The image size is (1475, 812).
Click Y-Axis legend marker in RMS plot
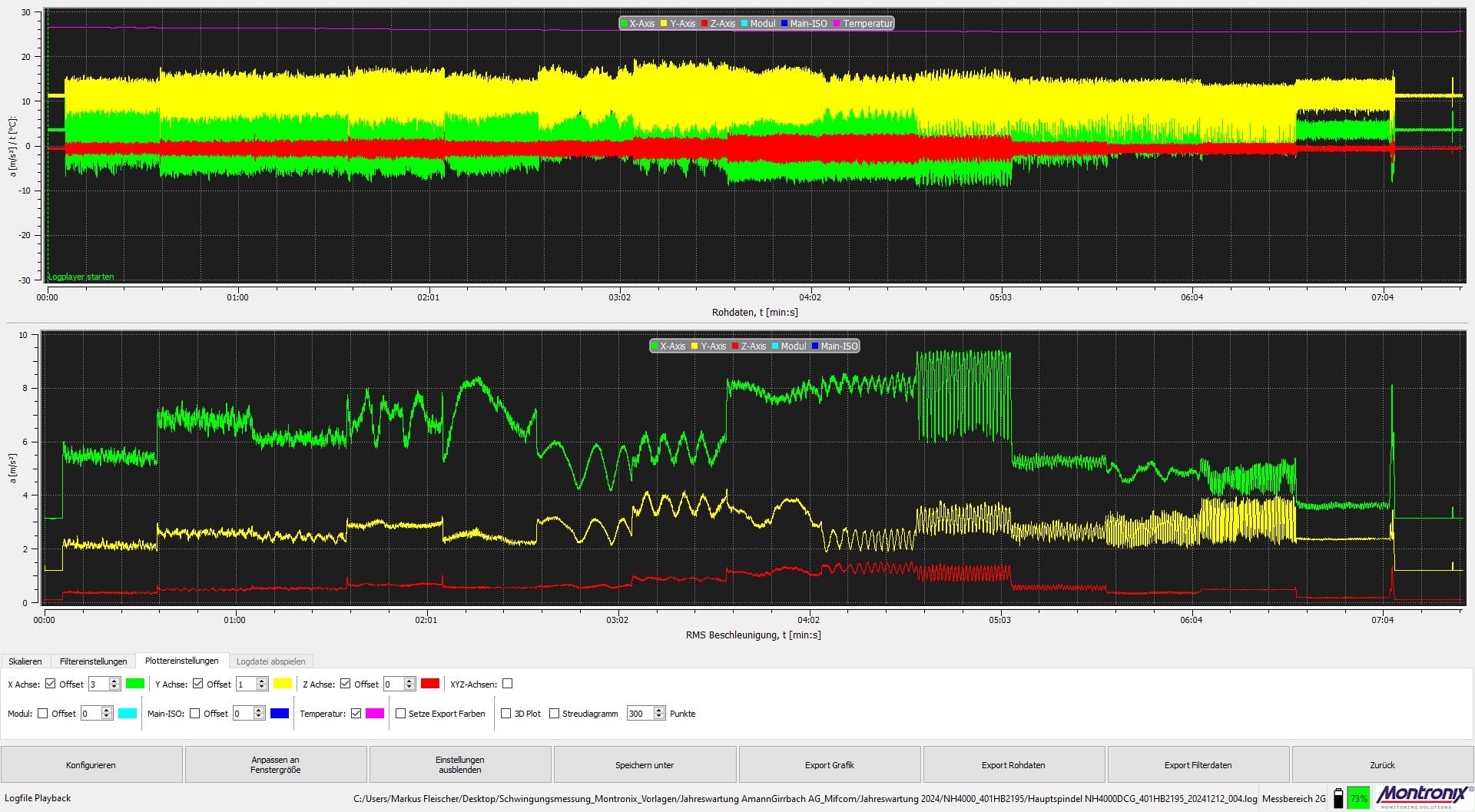click(695, 346)
